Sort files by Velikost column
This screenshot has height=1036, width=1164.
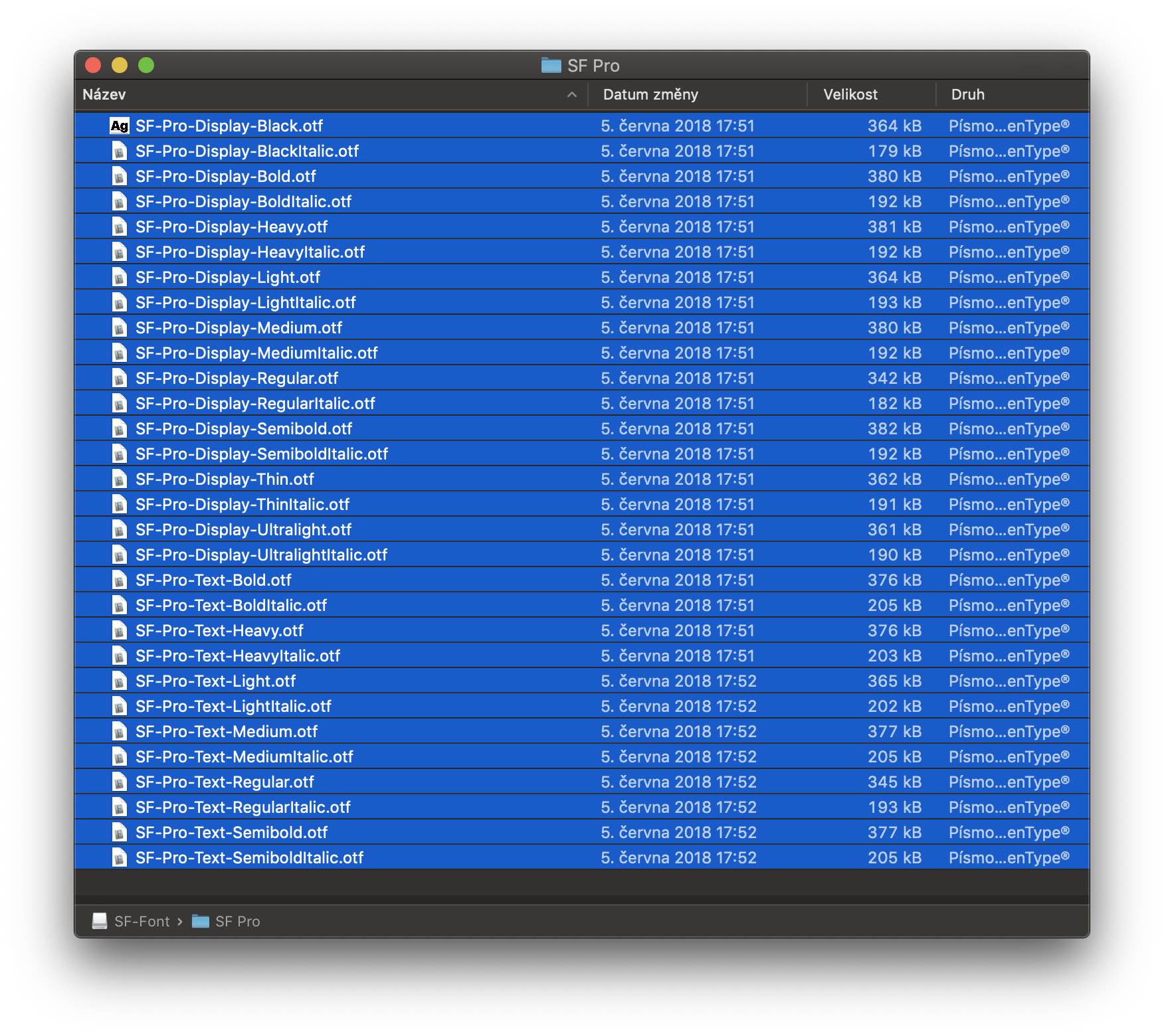(x=850, y=94)
